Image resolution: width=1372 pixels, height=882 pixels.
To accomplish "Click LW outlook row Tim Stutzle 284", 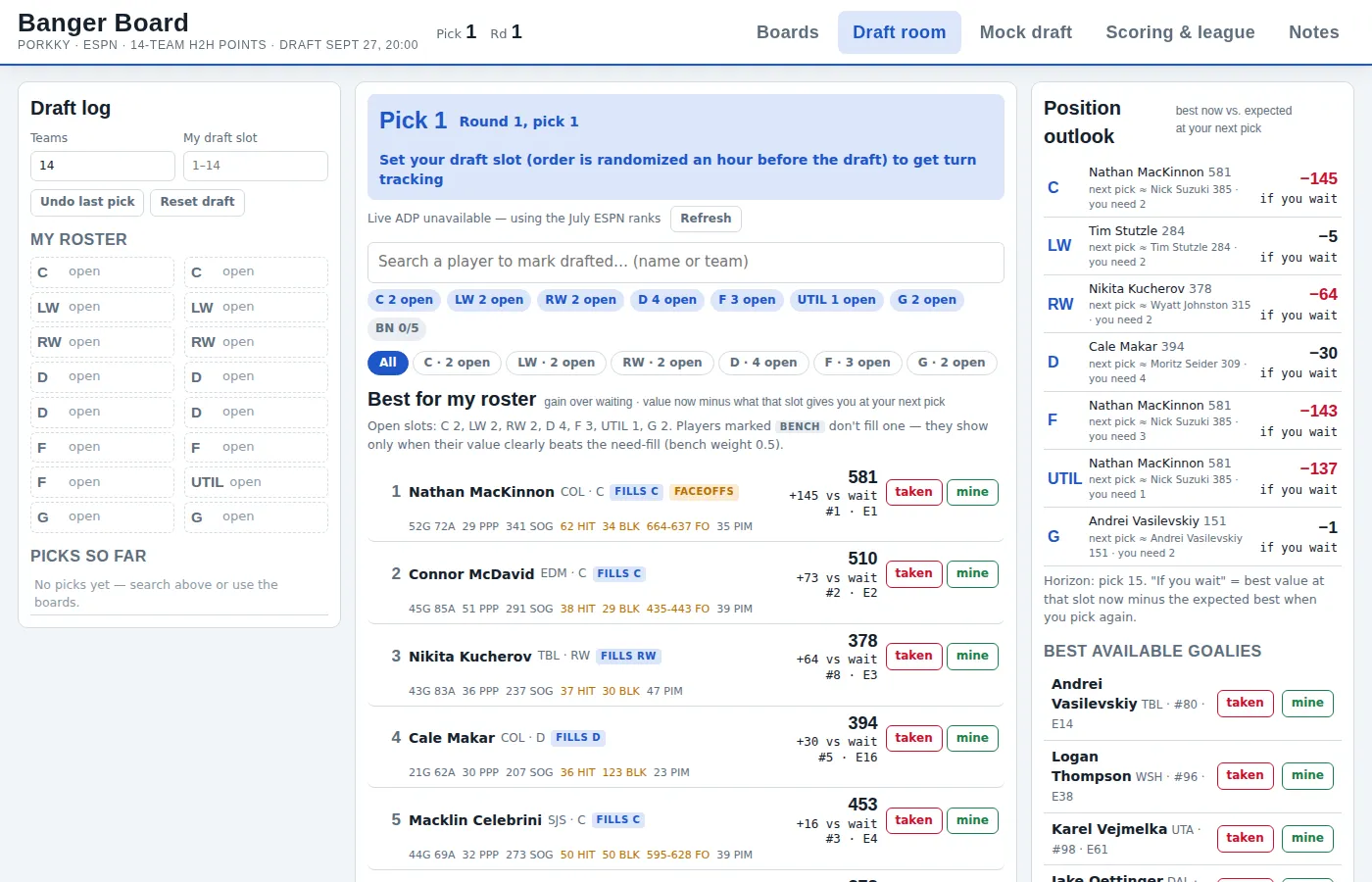I will click(1193, 246).
